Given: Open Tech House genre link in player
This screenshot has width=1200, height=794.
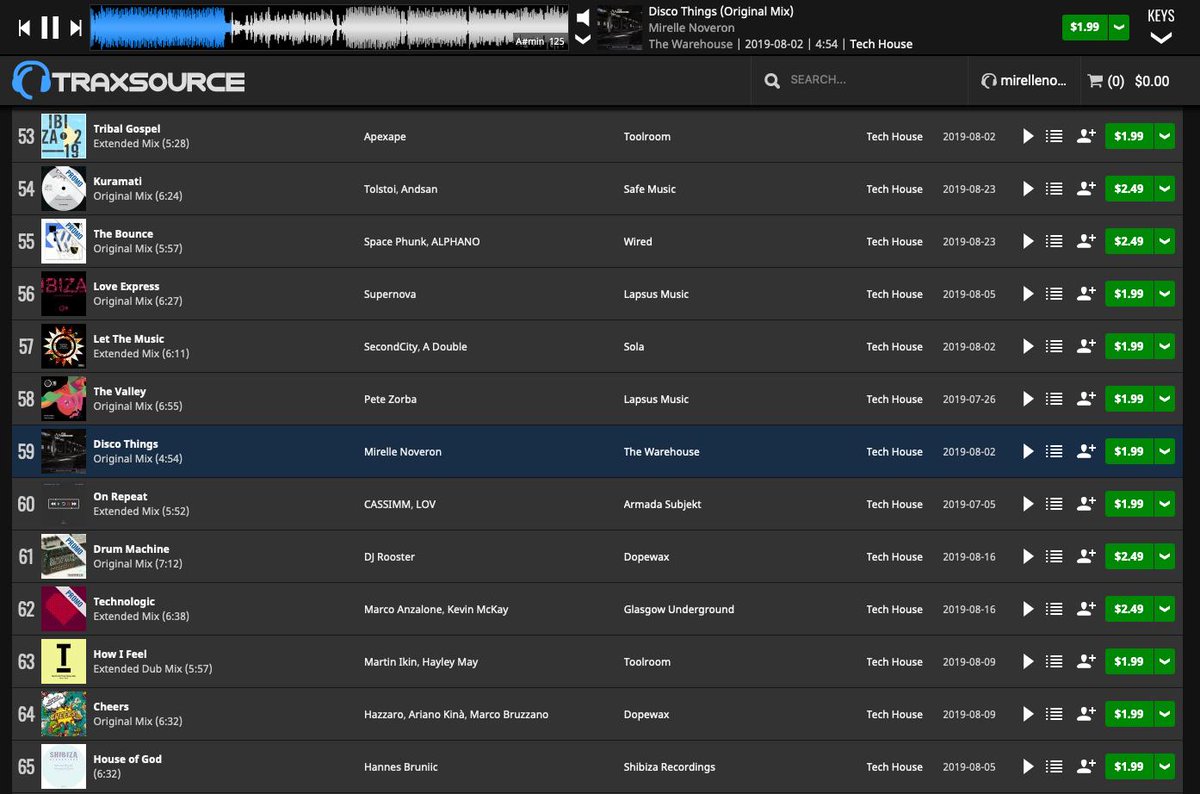Looking at the screenshot, I should pyautogui.click(x=881, y=44).
